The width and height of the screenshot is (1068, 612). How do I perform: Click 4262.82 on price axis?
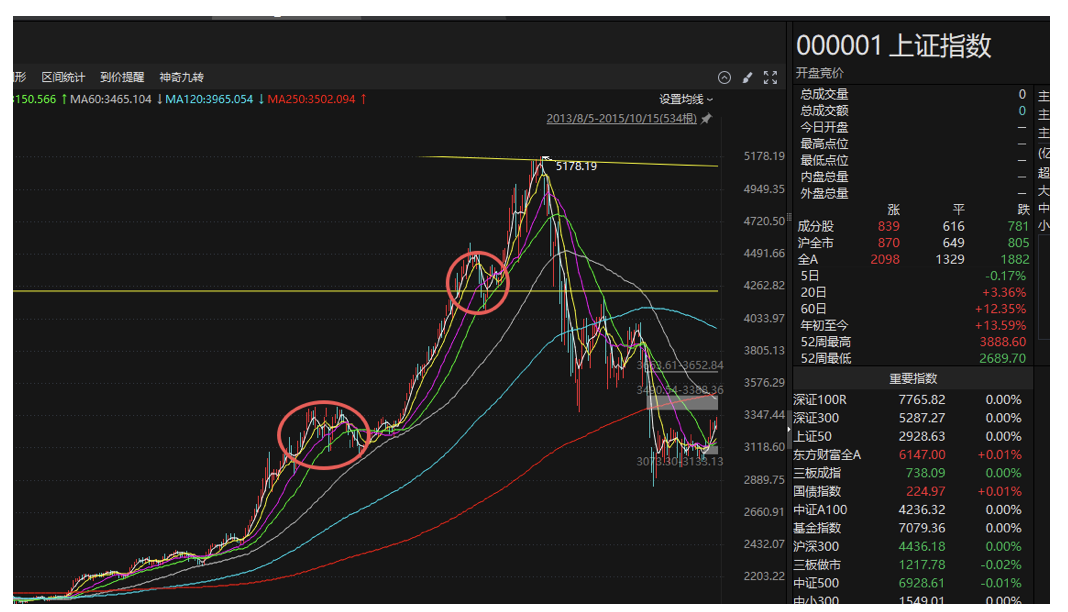pyautogui.click(x=764, y=286)
